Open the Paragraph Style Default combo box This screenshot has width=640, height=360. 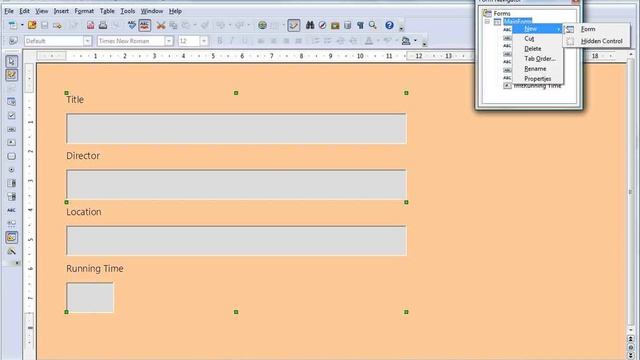[x=58, y=41]
